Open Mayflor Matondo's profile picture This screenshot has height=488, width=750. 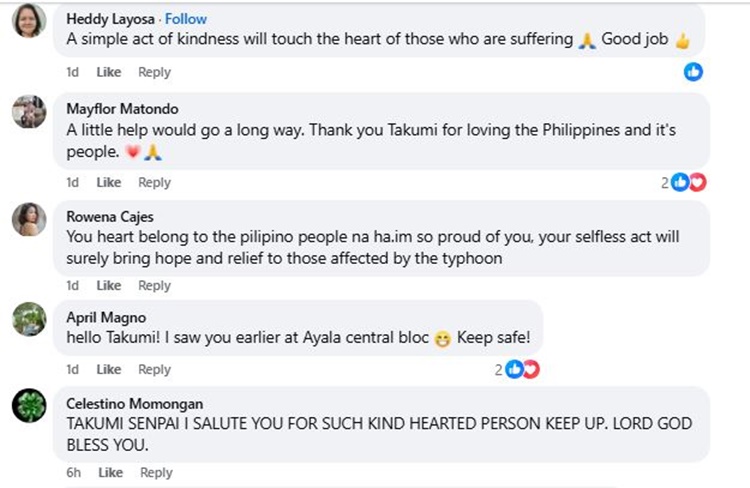point(29,112)
